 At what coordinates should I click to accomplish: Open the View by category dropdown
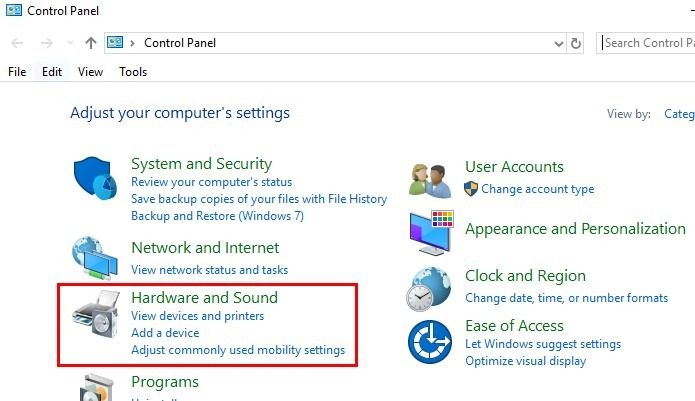click(679, 114)
